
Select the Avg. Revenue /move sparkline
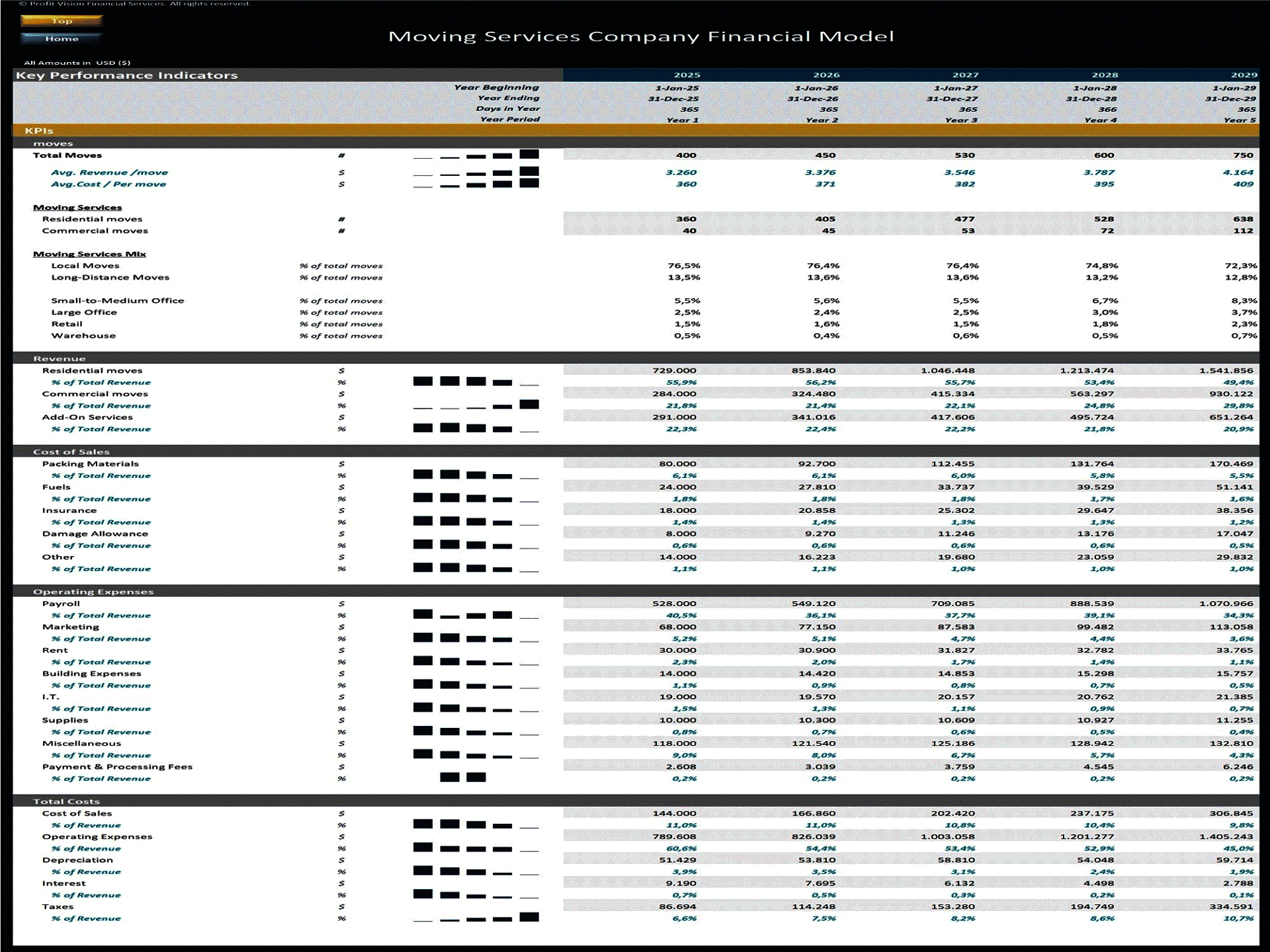(x=476, y=172)
